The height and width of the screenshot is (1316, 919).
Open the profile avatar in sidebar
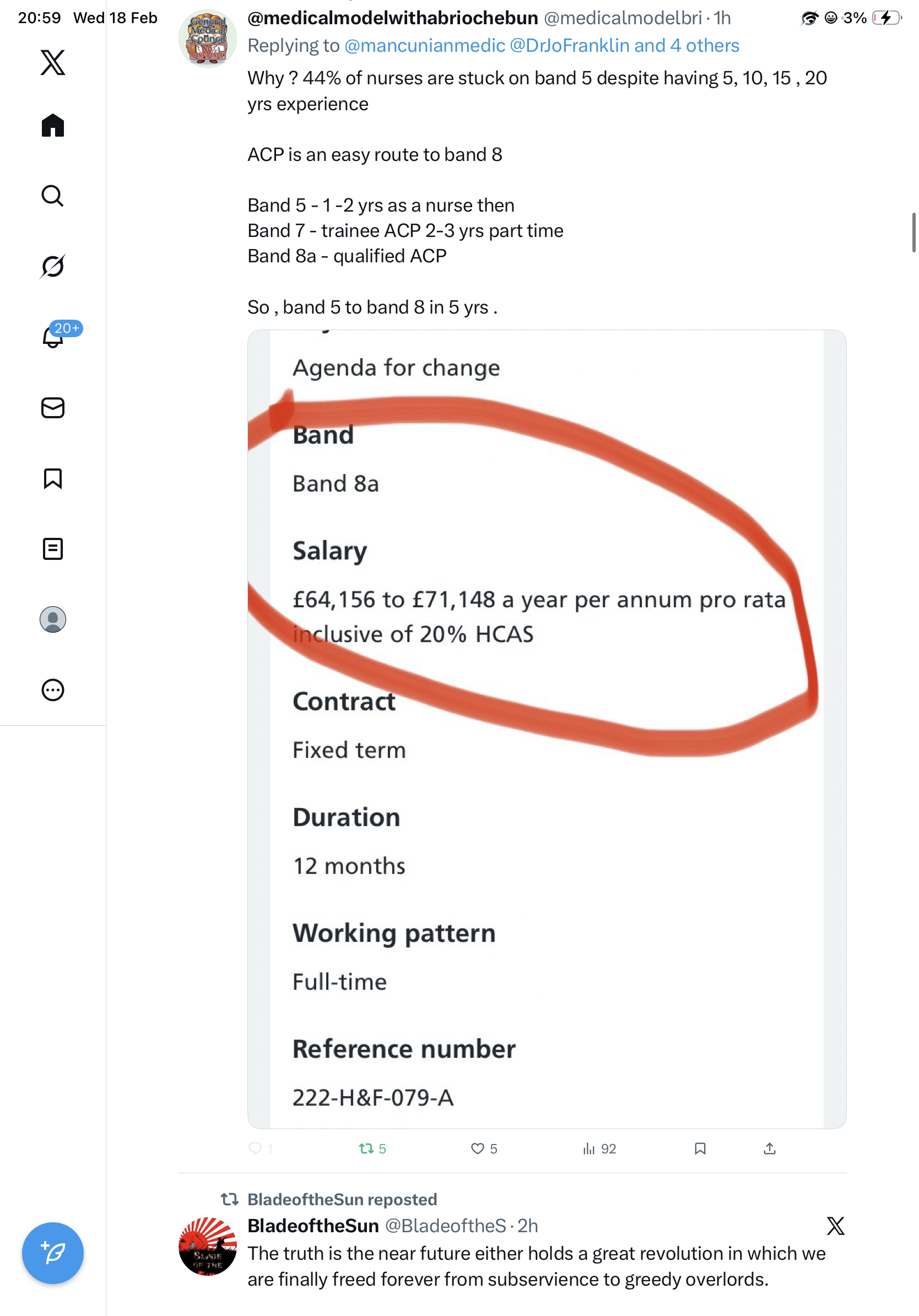click(53, 619)
